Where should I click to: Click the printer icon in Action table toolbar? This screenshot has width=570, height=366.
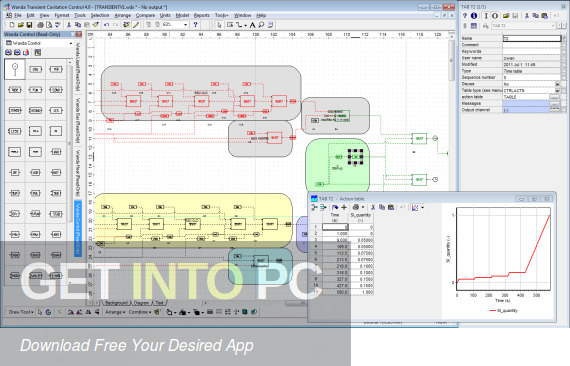[356, 208]
